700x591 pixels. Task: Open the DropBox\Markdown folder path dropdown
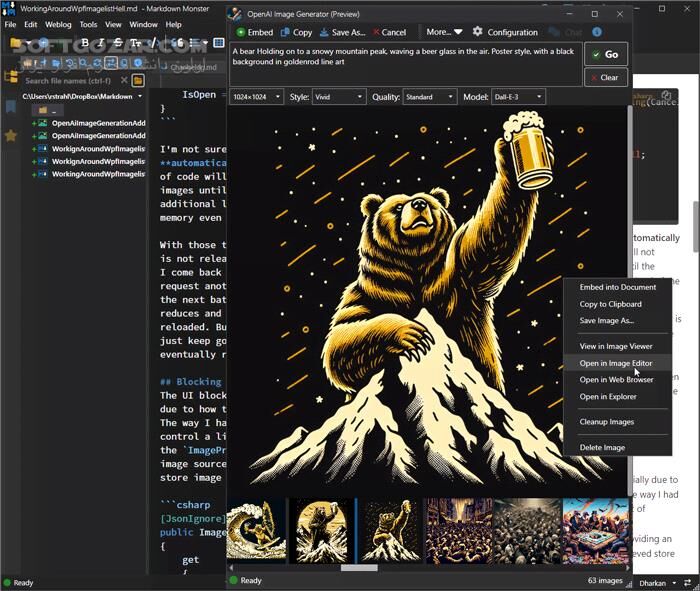(x=140, y=96)
